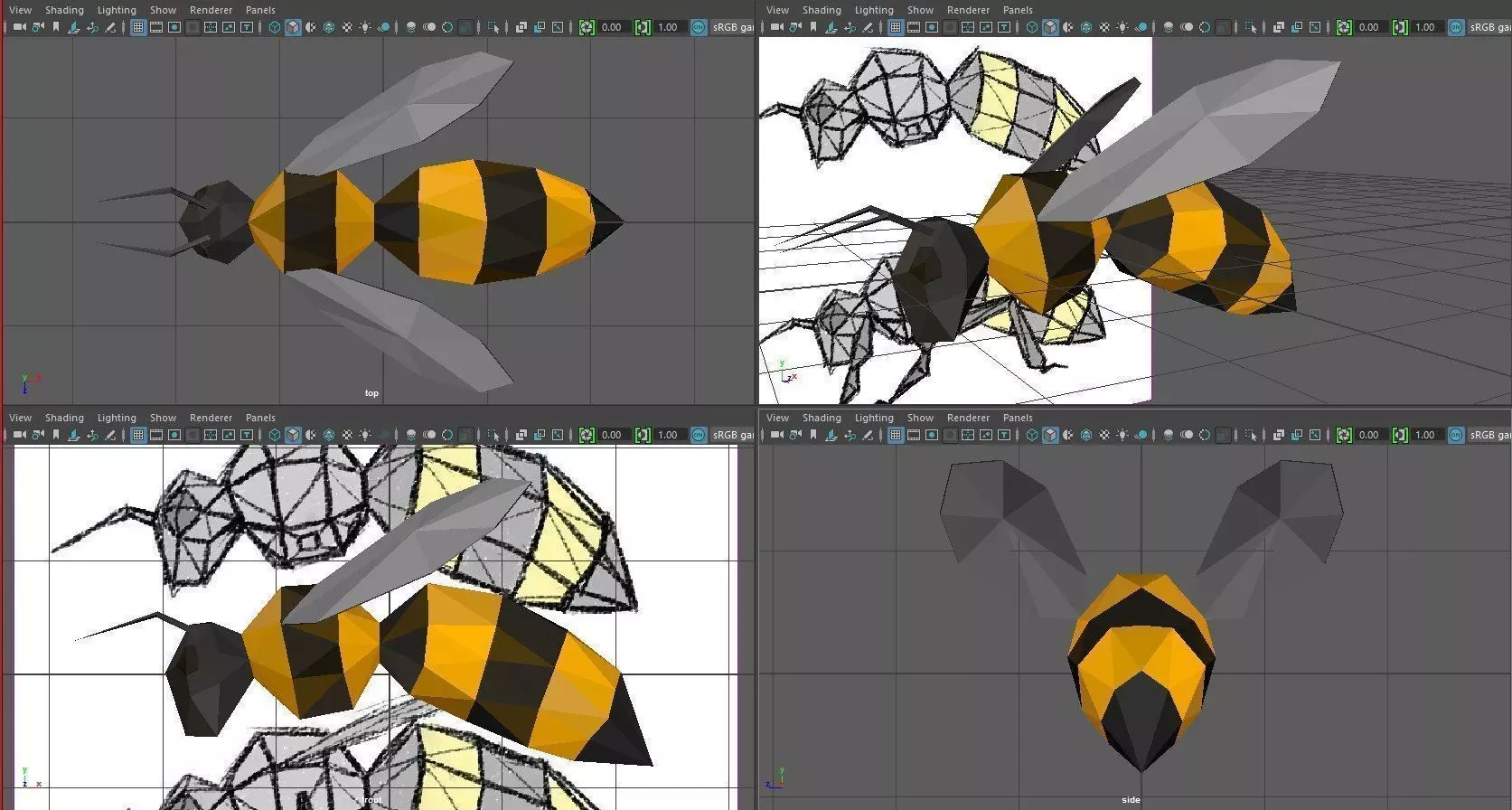
Task: Click Isolate Select icon in side view panel
Action: [1251, 435]
